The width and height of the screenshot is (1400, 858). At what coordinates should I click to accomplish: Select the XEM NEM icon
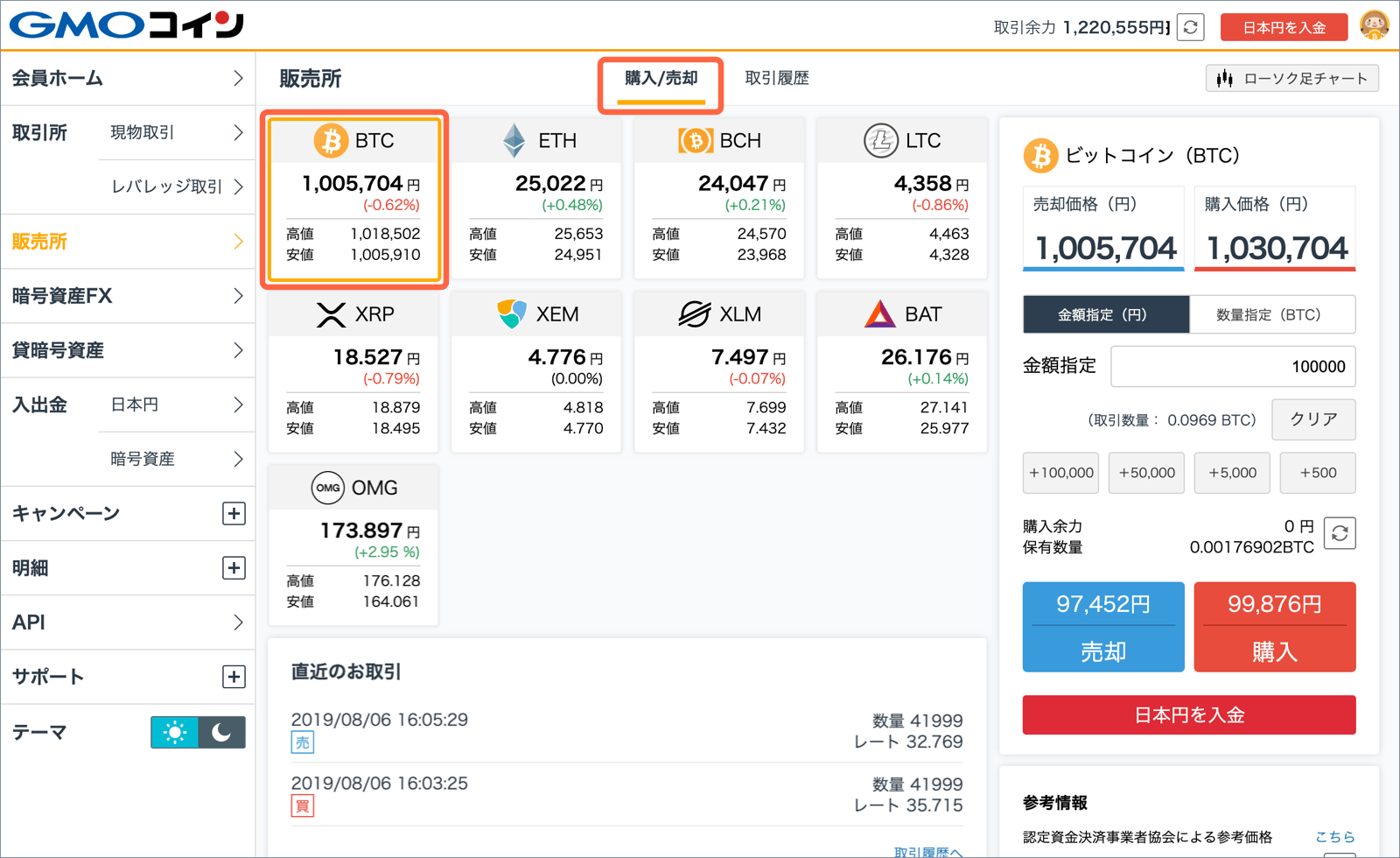pos(512,313)
